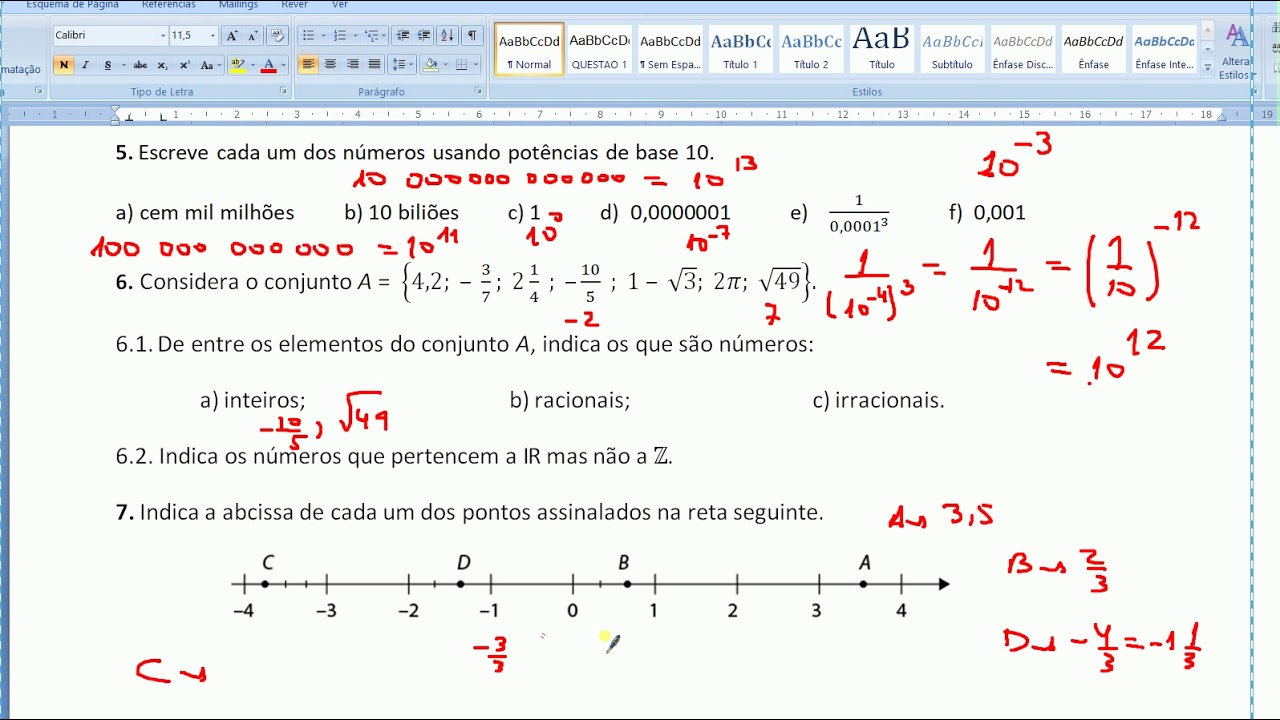Screen dimensions: 1280x720
Task: Click the right indent marker on ruler
Action: (x=1221, y=117)
